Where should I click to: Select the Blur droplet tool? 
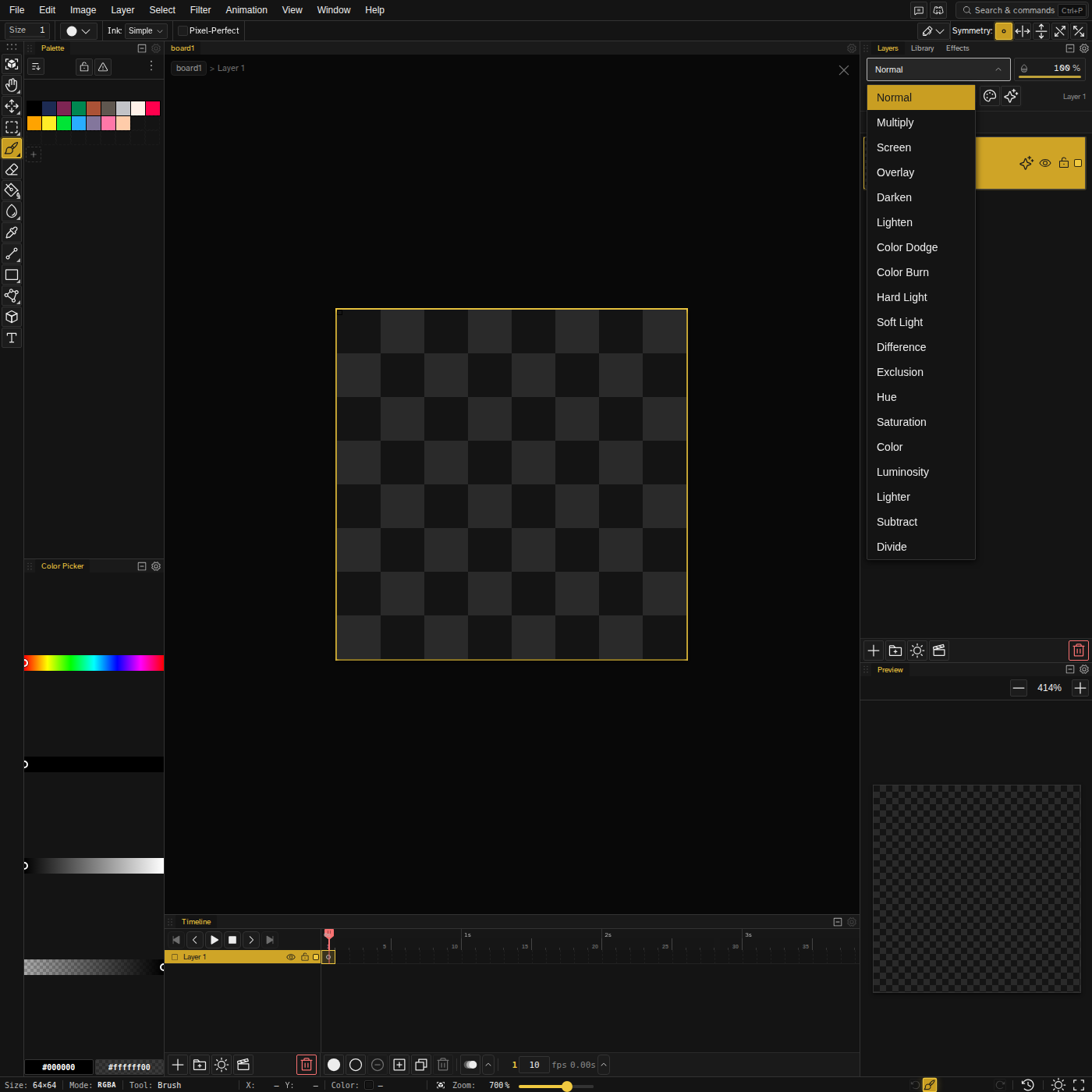pyautogui.click(x=12, y=211)
